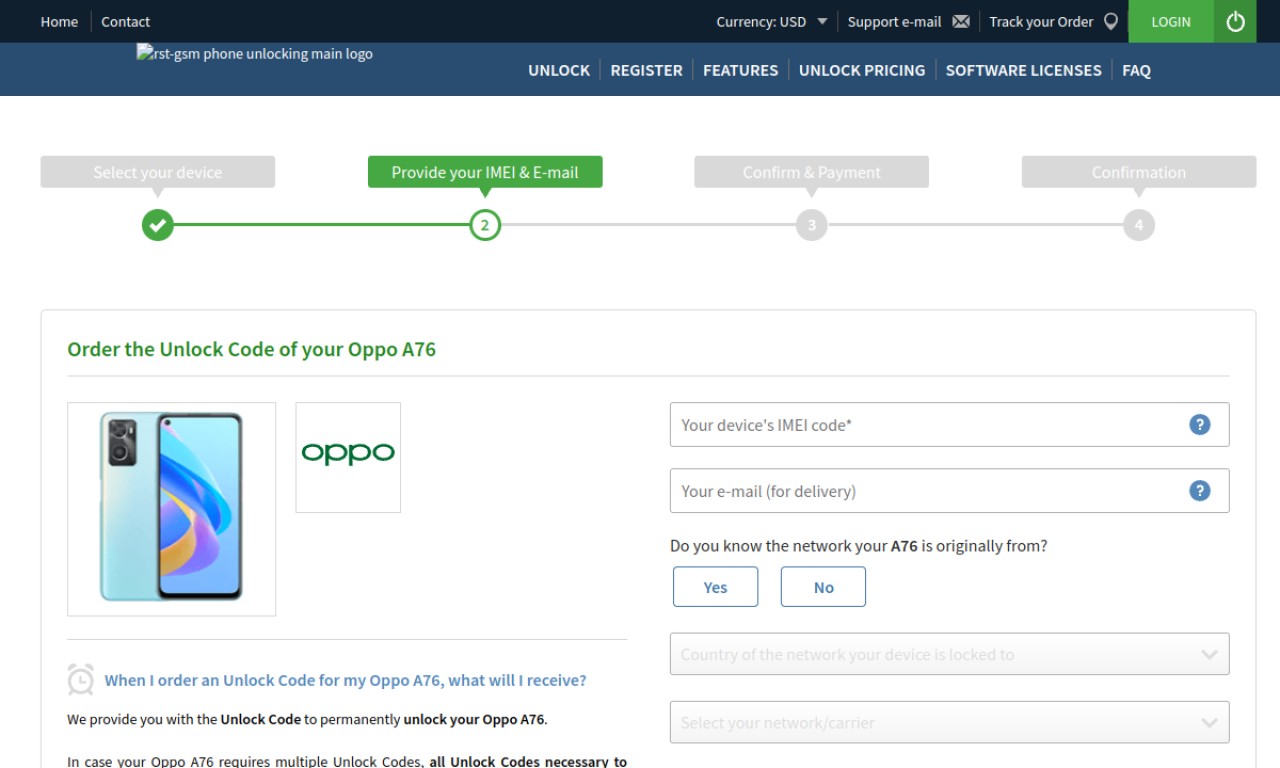Screen dimensions: 1280x768
Task: Click the Track your Order link
Action: tap(1041, 21)
